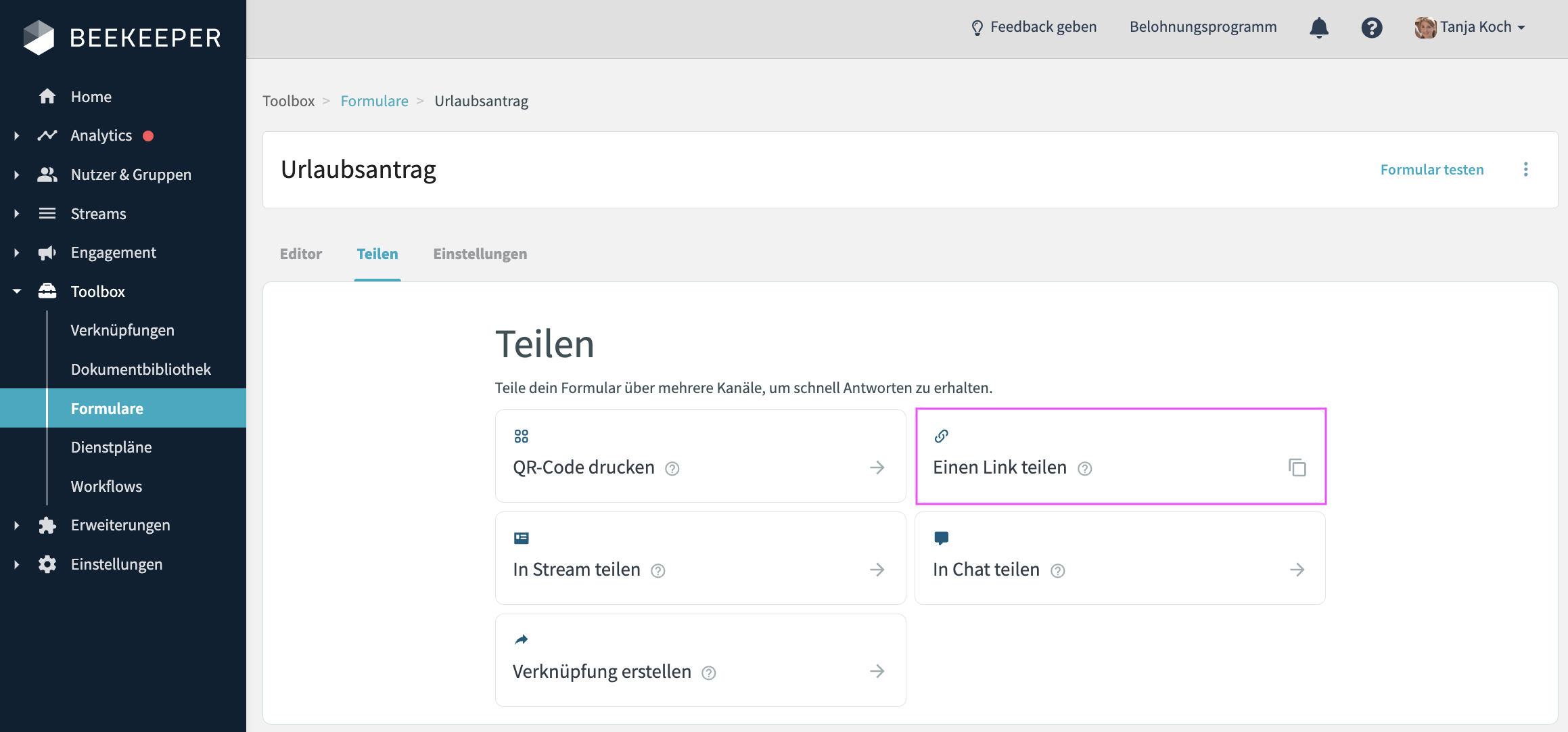Open the three-dot menu beside Formular testen
The height and width of the screenshot is (732, 1568).
pos(1525,169)
